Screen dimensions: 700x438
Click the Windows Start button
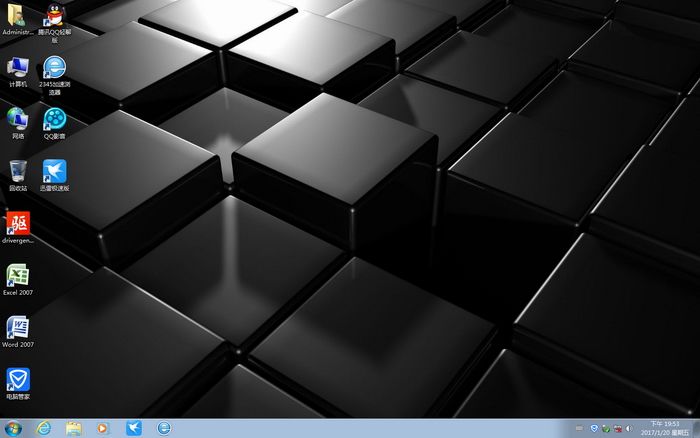point(13,428)
